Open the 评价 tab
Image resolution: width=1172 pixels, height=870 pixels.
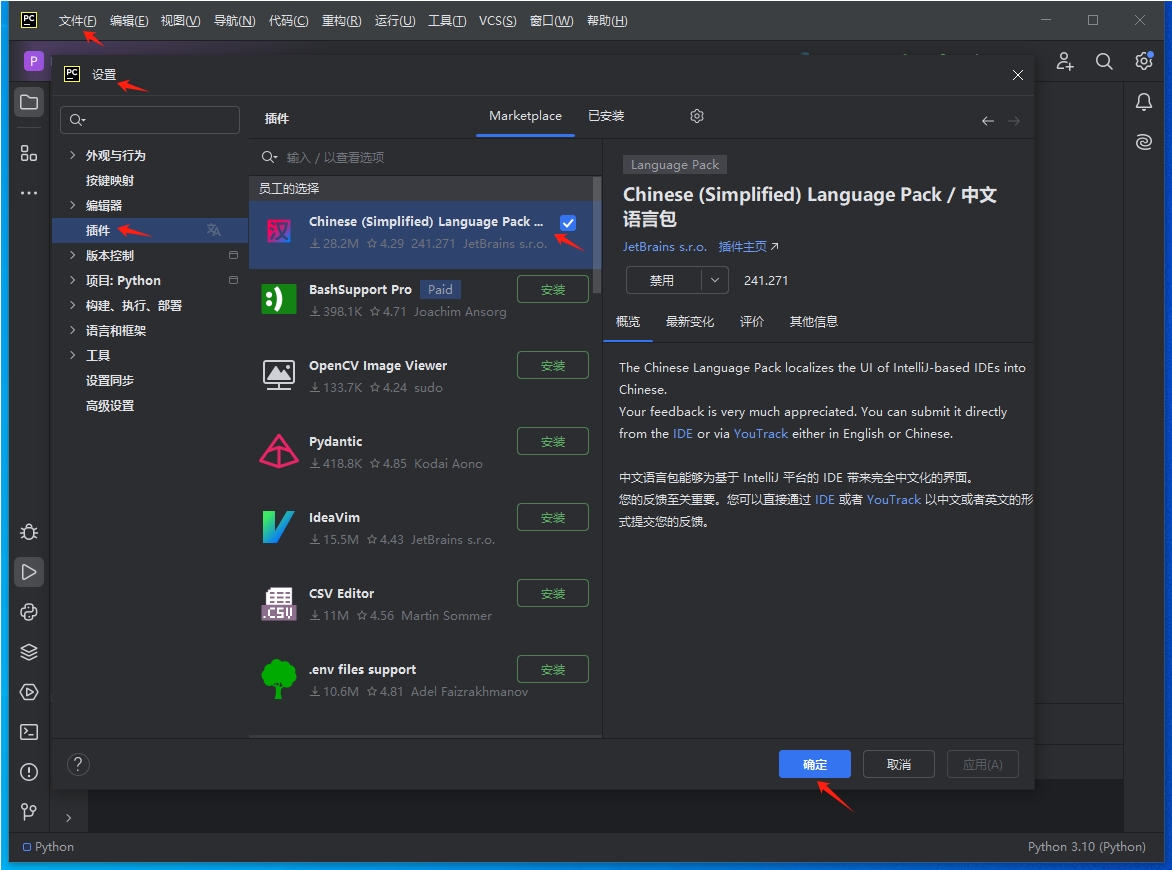pos(752,321)
